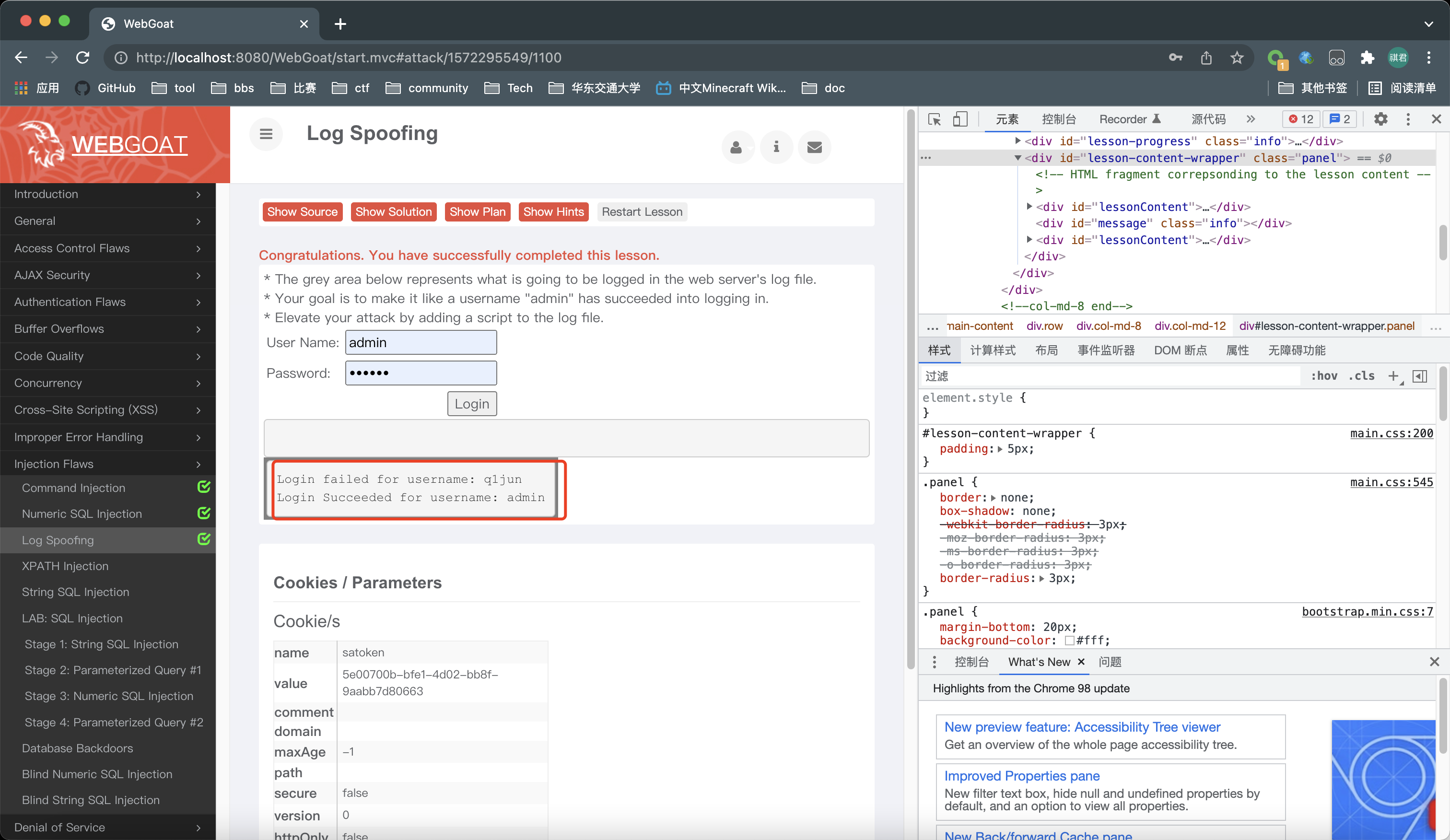Toggle the :hov state in styles panel
Viewport: 1450px width, 840px height.
click(x=1323, y=376)
